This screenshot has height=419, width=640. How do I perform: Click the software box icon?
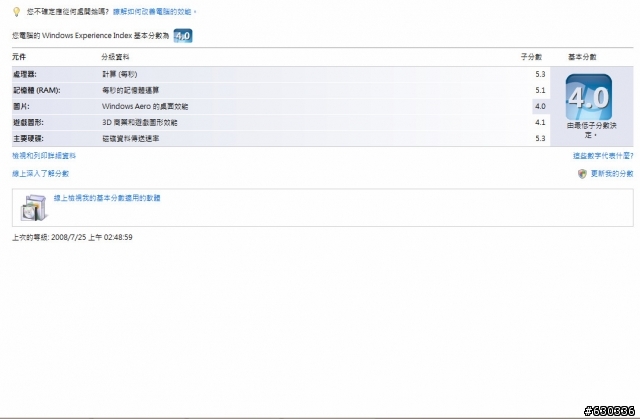33,208
